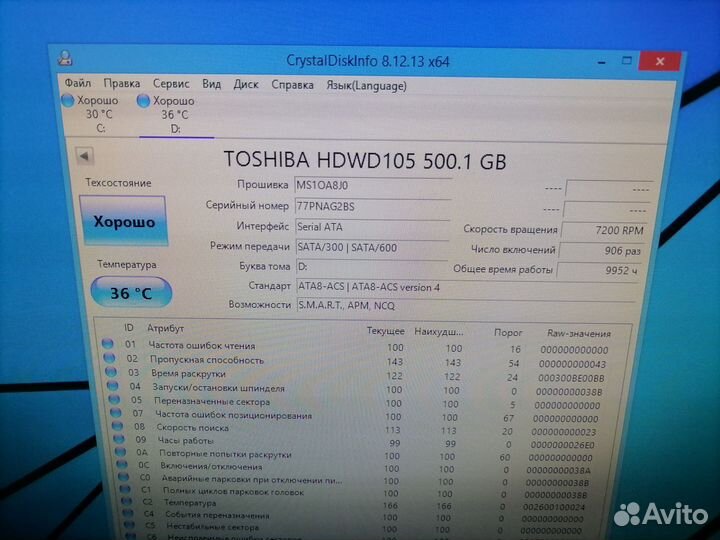Click the rotation speed value 7200 RPM
This screenshot has height=540, width=720.
(x=604, y=230)
